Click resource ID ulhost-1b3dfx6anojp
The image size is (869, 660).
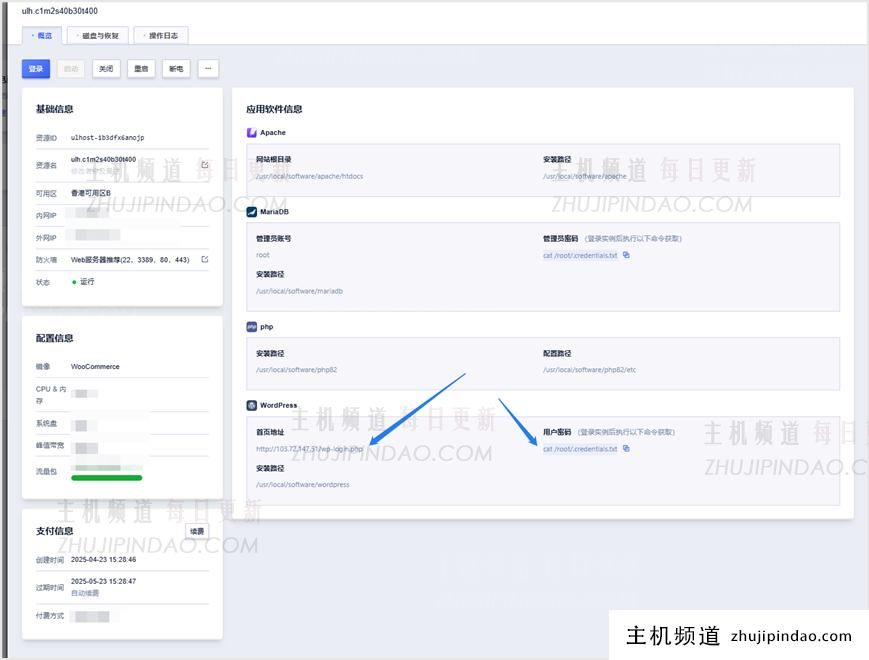point(108,137)
